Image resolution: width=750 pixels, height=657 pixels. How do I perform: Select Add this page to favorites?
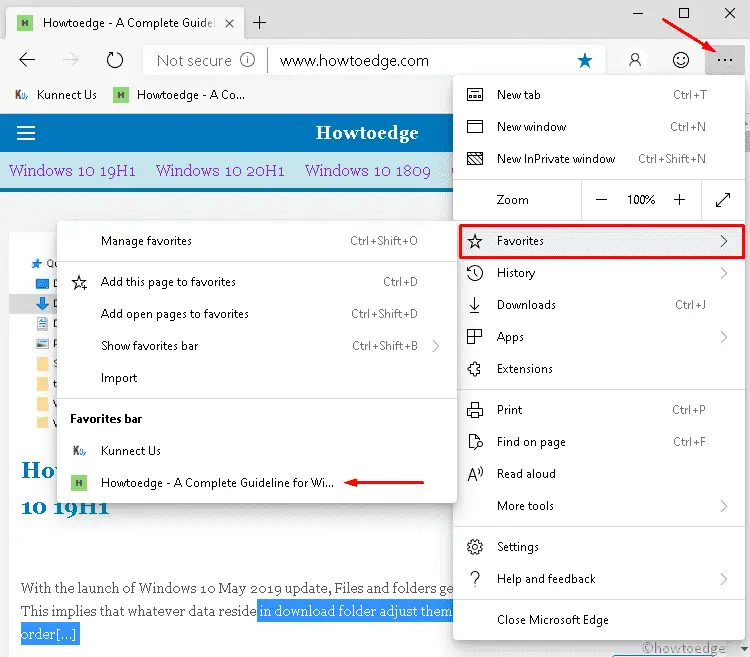pyautogui.click(x=257, y=282)
